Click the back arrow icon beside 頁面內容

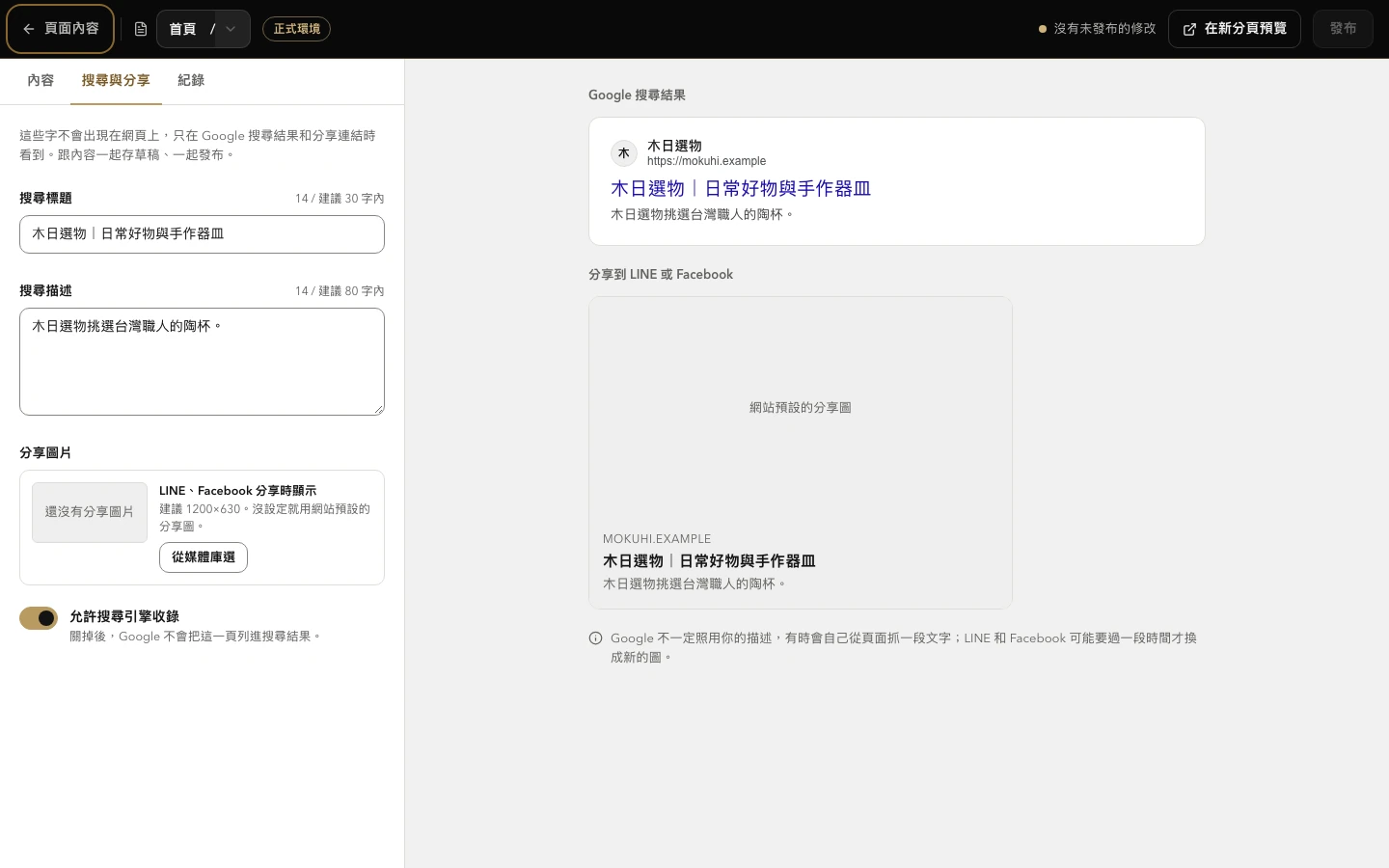pos(29,29)
